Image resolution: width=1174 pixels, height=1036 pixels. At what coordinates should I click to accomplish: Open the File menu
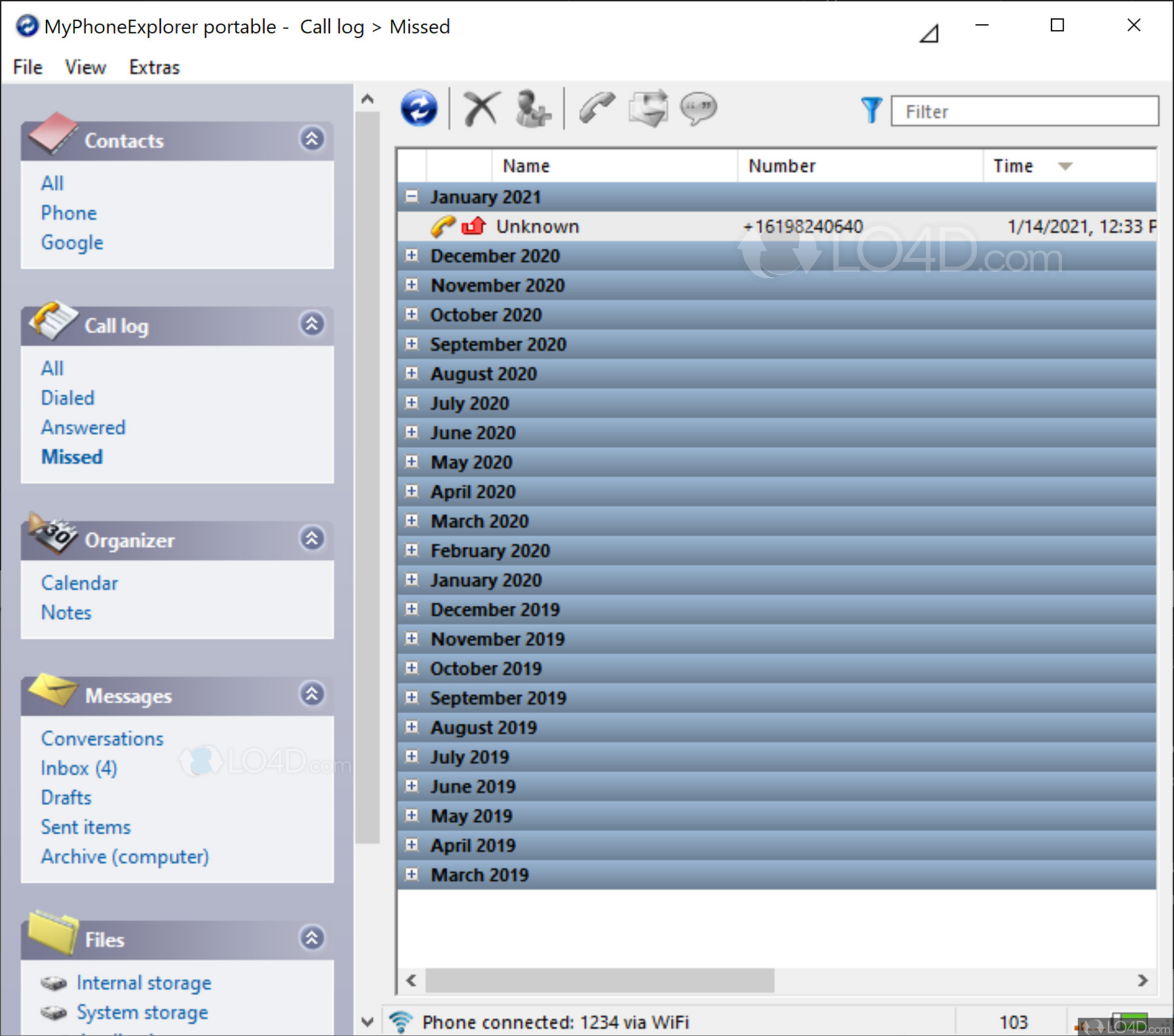[x=28, y=67]
